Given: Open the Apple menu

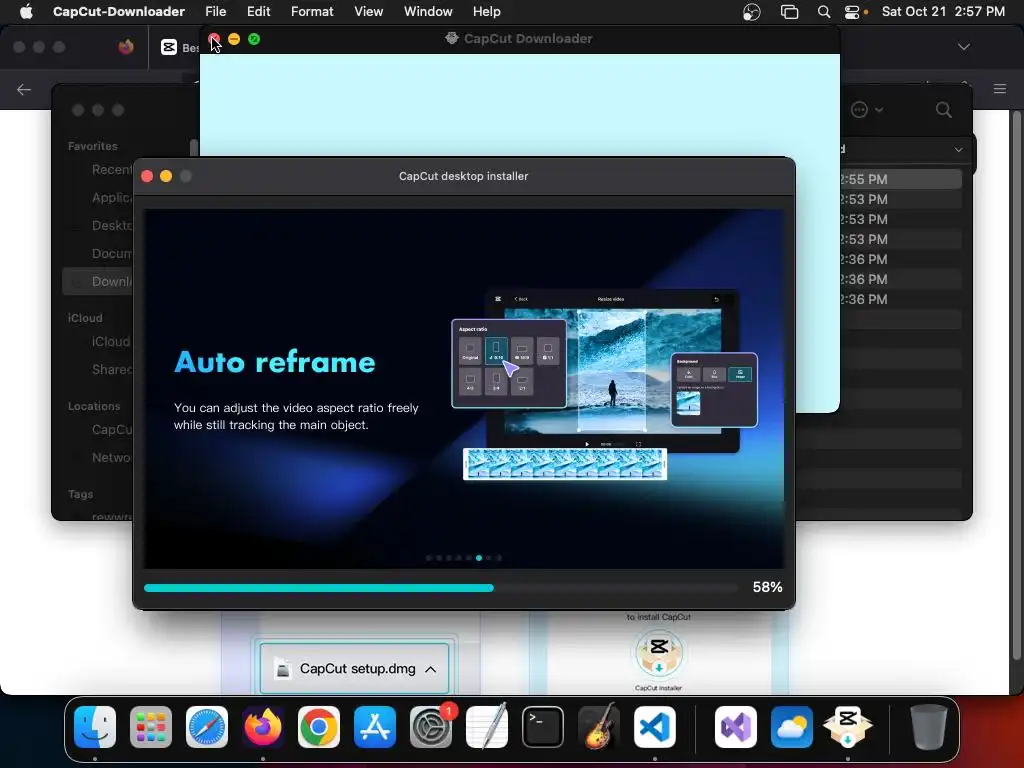Looking at the screenshot, I should (x=26, y=11).
